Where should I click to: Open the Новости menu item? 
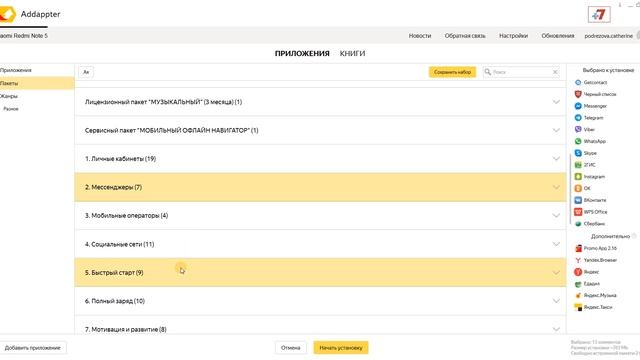(420, 36)
